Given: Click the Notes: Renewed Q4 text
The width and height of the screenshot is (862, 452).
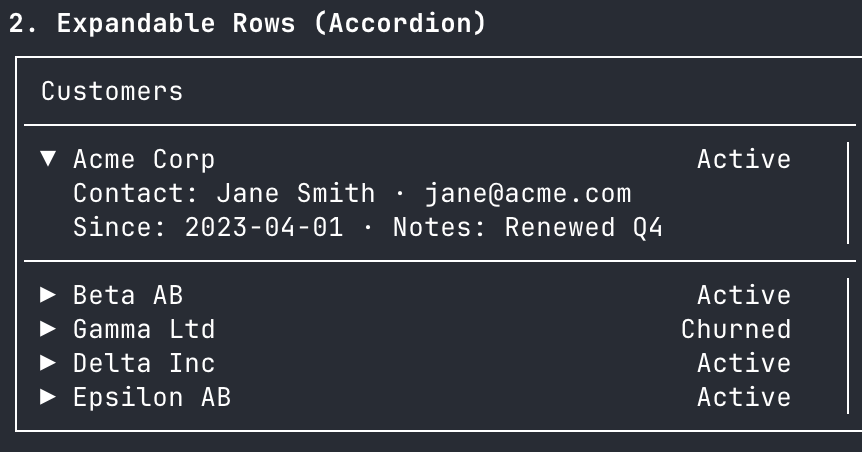Looking at the screenshot, I should point(528,227).
